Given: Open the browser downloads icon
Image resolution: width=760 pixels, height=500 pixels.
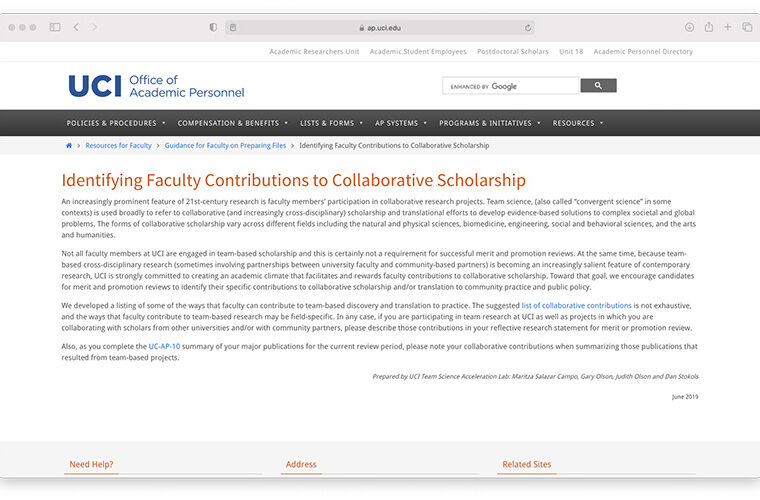Looking at the screenshot, I should (689, 27).
